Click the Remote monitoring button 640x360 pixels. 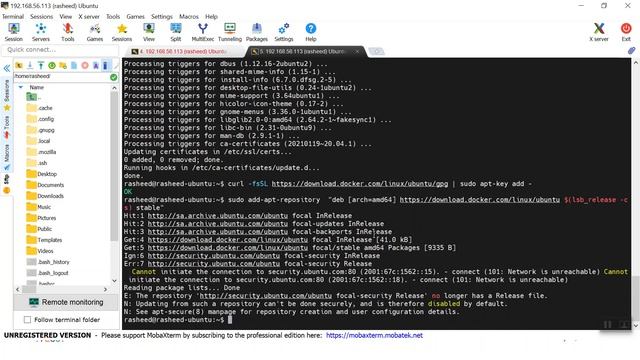tap(67, 302)
